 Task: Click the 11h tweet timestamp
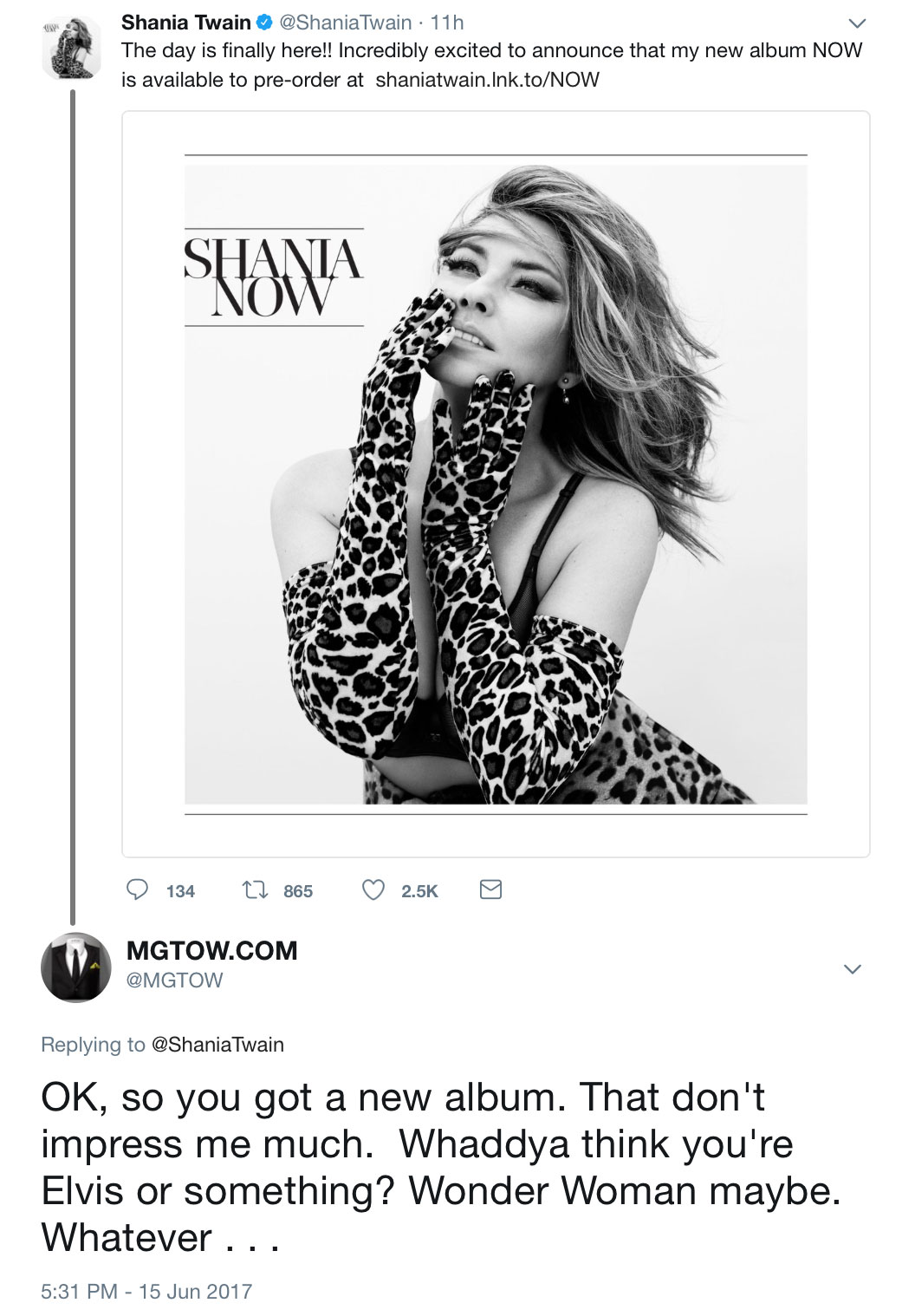[x=448, y=23]
